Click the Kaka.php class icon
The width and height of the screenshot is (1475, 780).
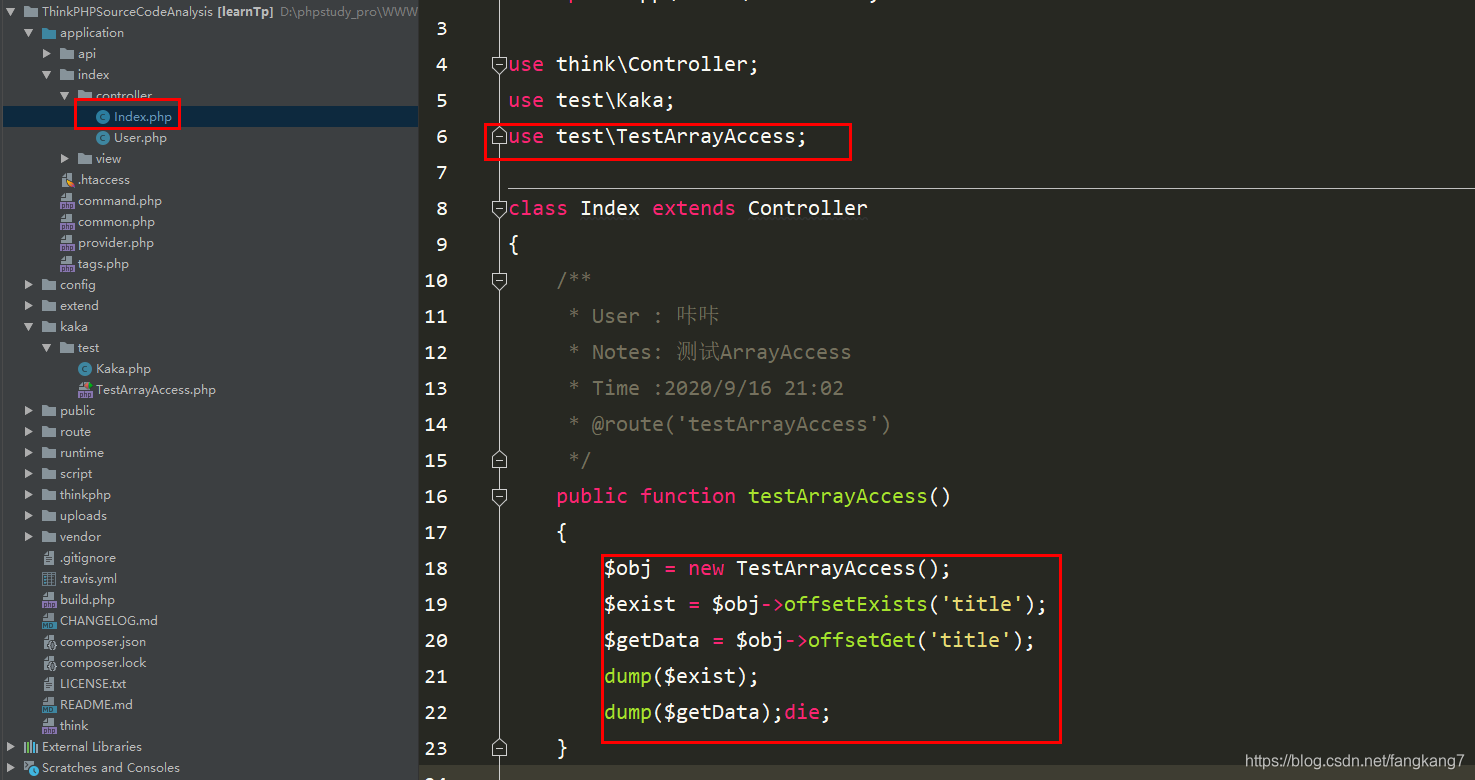85,369
